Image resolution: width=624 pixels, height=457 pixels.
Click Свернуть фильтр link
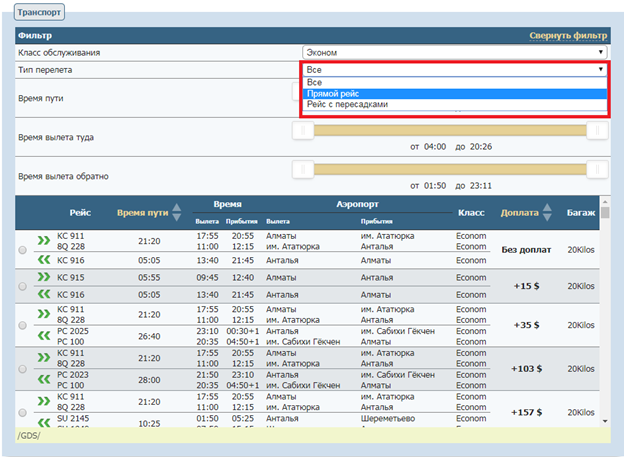[568, 35]
